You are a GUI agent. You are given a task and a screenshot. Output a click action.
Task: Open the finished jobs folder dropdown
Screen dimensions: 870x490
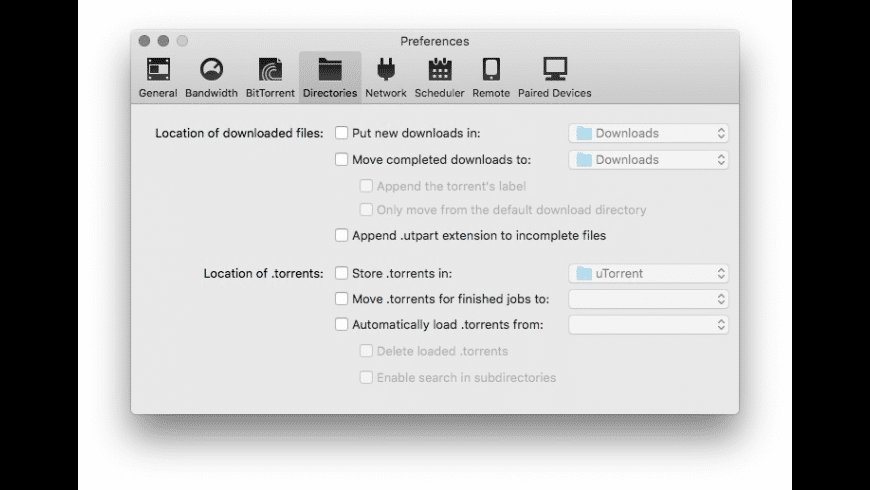tap(649, 299)
